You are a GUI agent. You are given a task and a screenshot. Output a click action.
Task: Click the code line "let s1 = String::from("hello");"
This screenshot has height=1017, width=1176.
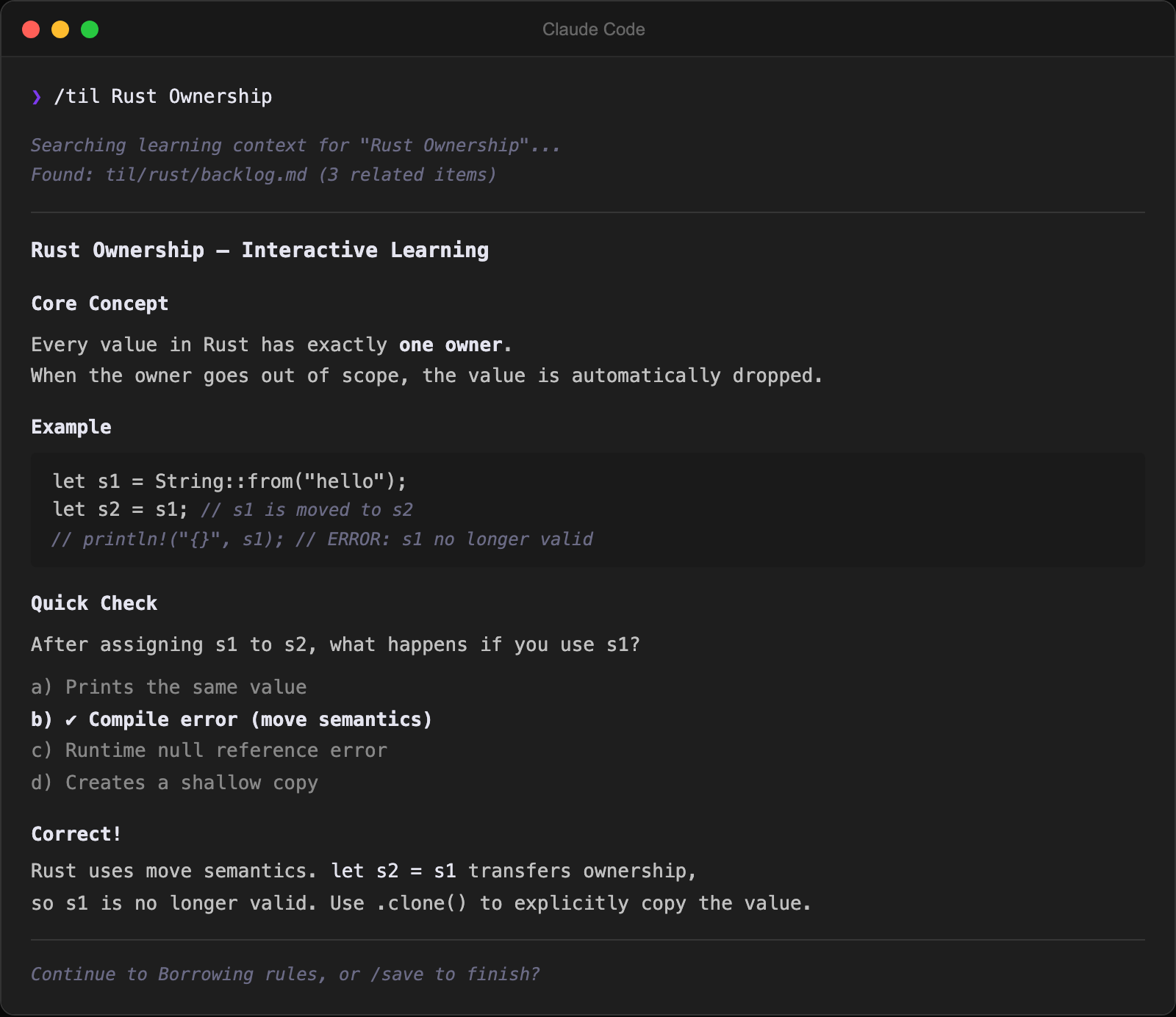[229, 481]
